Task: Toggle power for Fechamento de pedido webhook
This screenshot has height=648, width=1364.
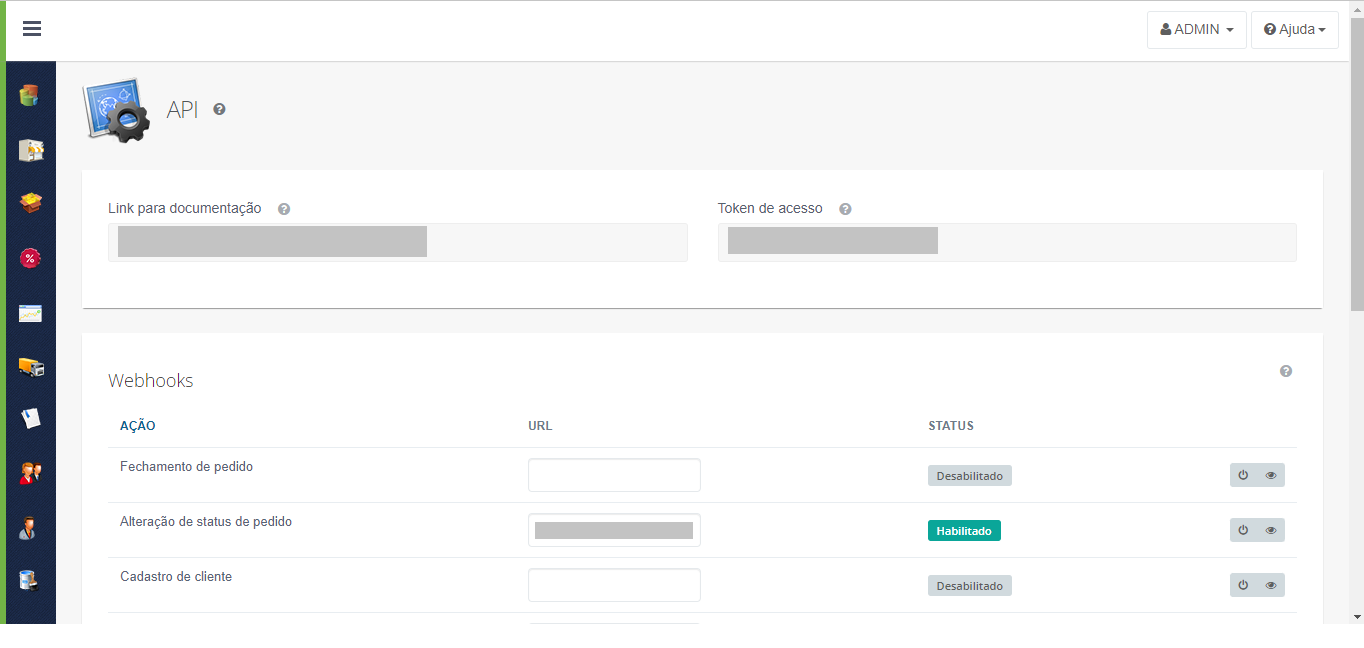Action: coord(1243,475)
